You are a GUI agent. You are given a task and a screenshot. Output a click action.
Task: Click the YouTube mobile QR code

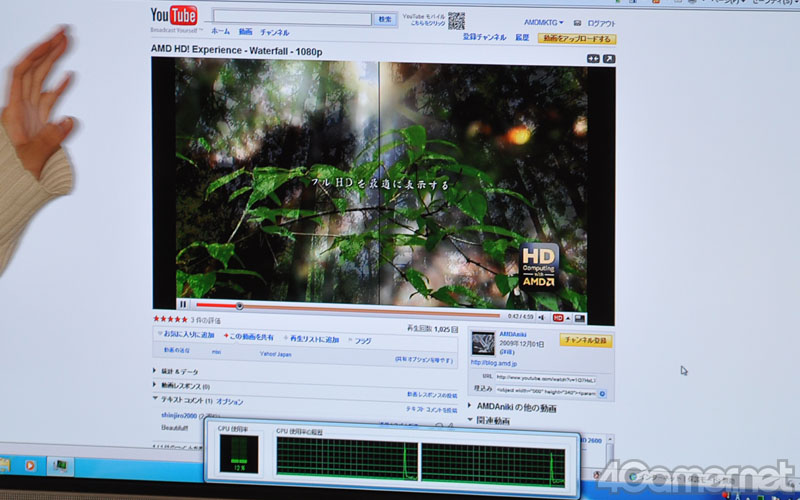[457, 21]
